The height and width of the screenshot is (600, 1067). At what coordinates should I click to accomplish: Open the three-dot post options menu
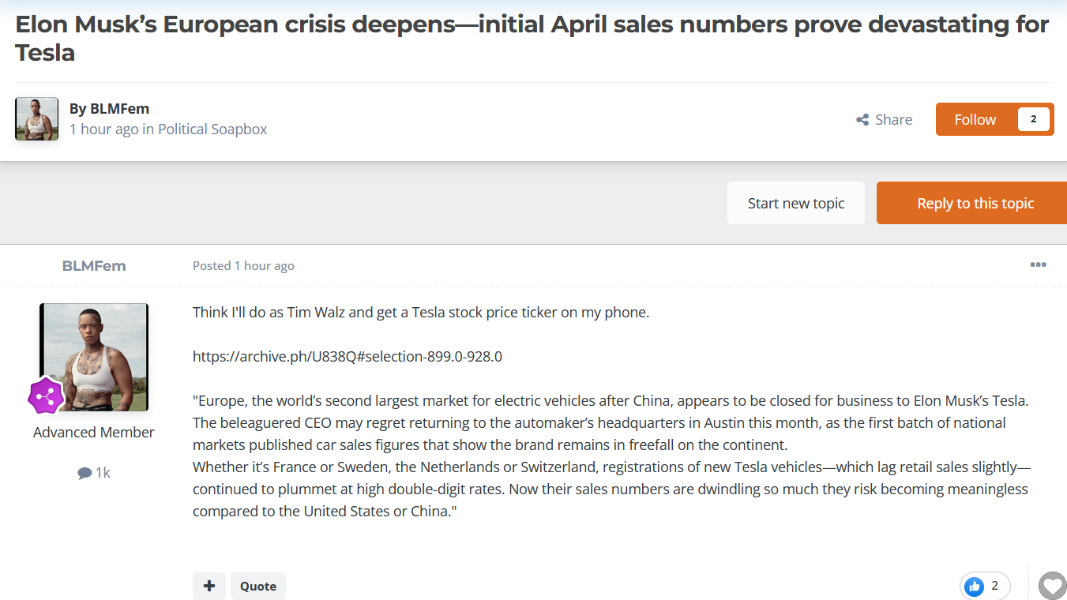[1038, 265]
